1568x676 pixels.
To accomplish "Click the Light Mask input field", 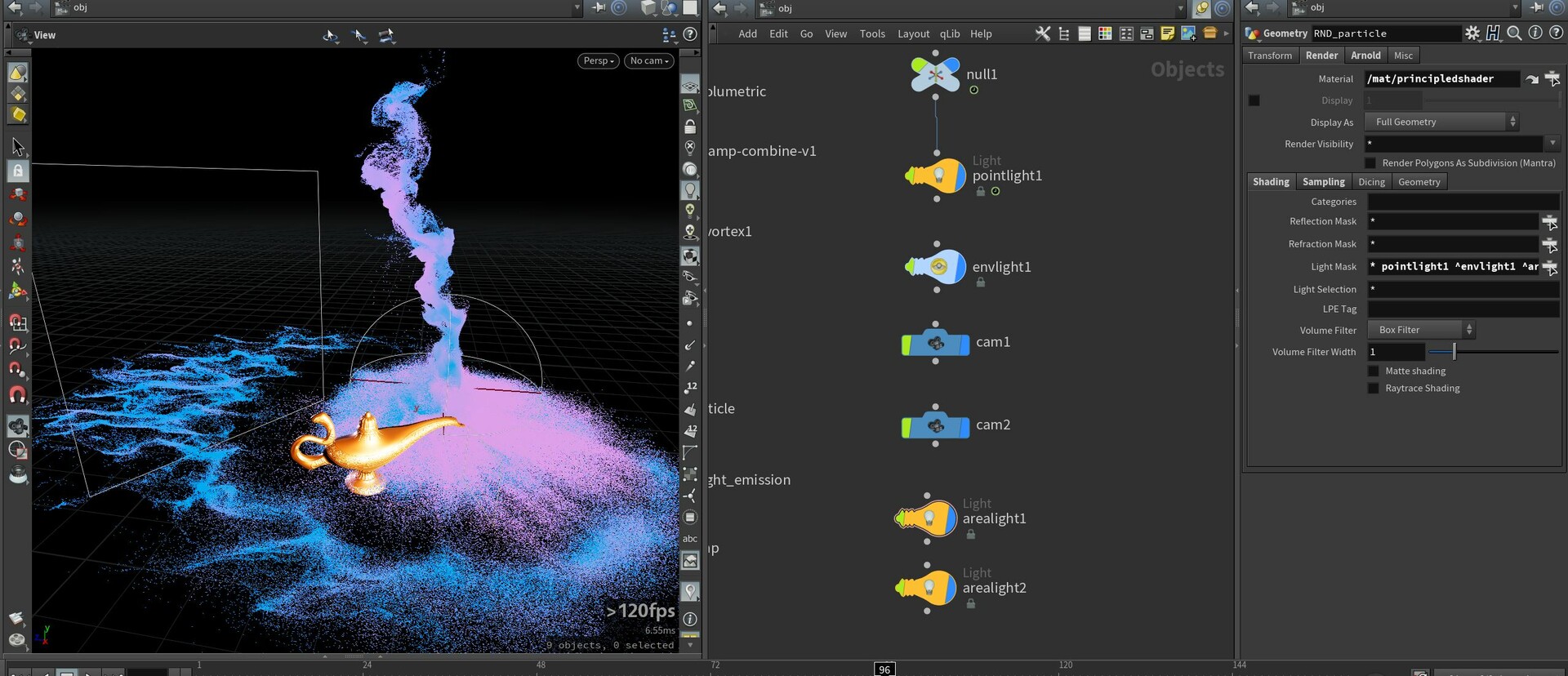I will (1452, 267).
